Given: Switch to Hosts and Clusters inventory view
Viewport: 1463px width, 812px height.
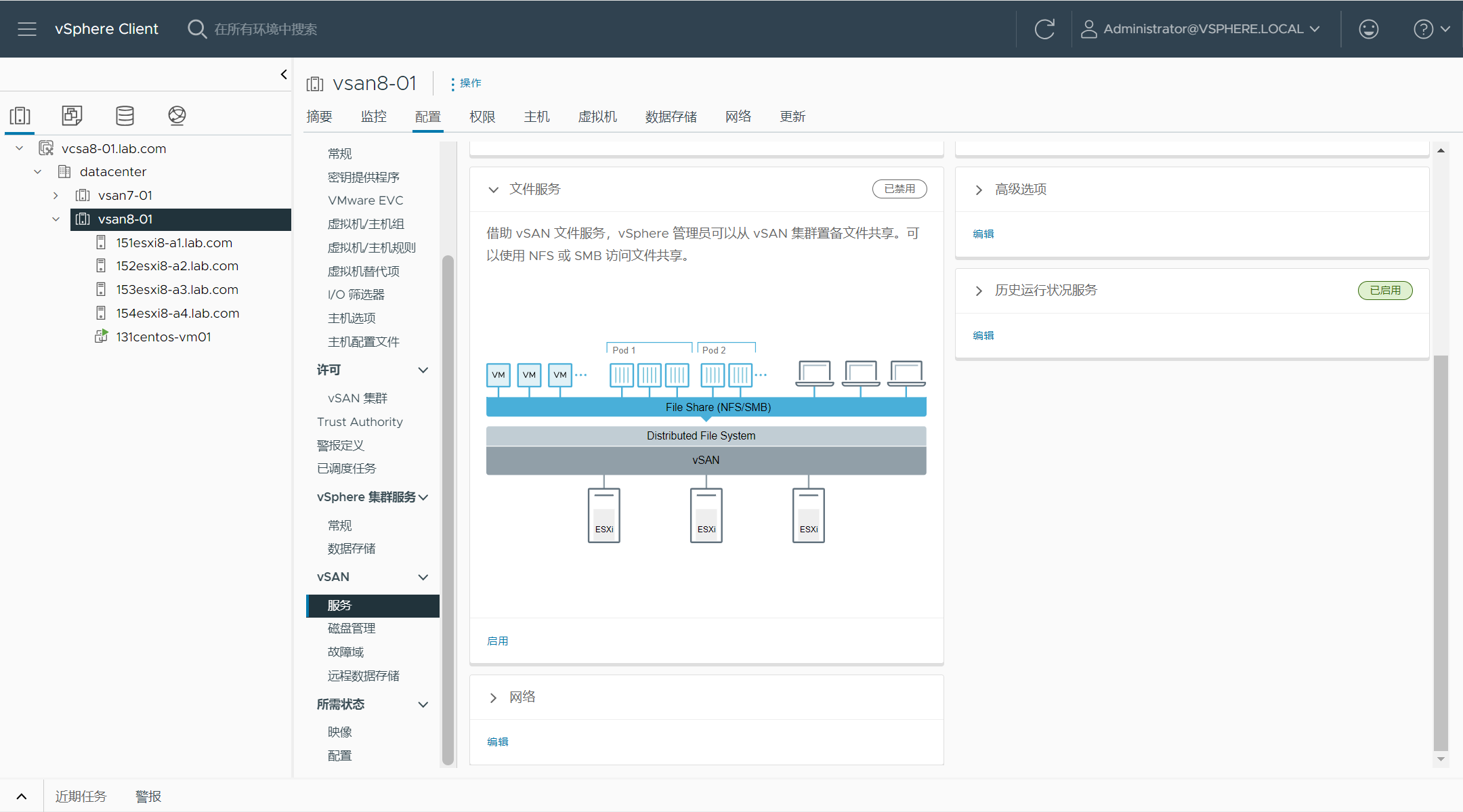Looking at the screenshot, I should (20, 116).
